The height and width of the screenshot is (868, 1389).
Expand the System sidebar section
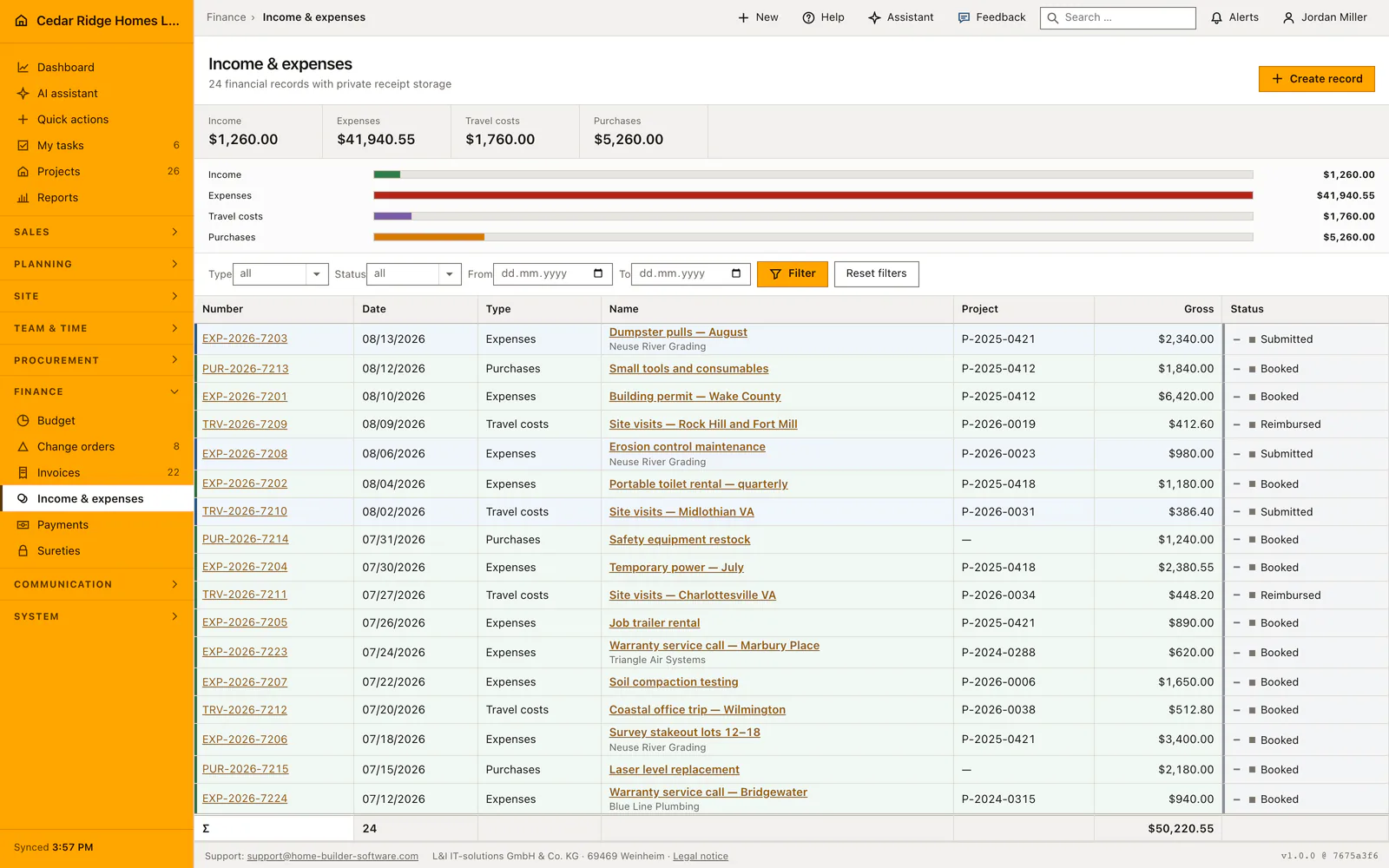96,617
